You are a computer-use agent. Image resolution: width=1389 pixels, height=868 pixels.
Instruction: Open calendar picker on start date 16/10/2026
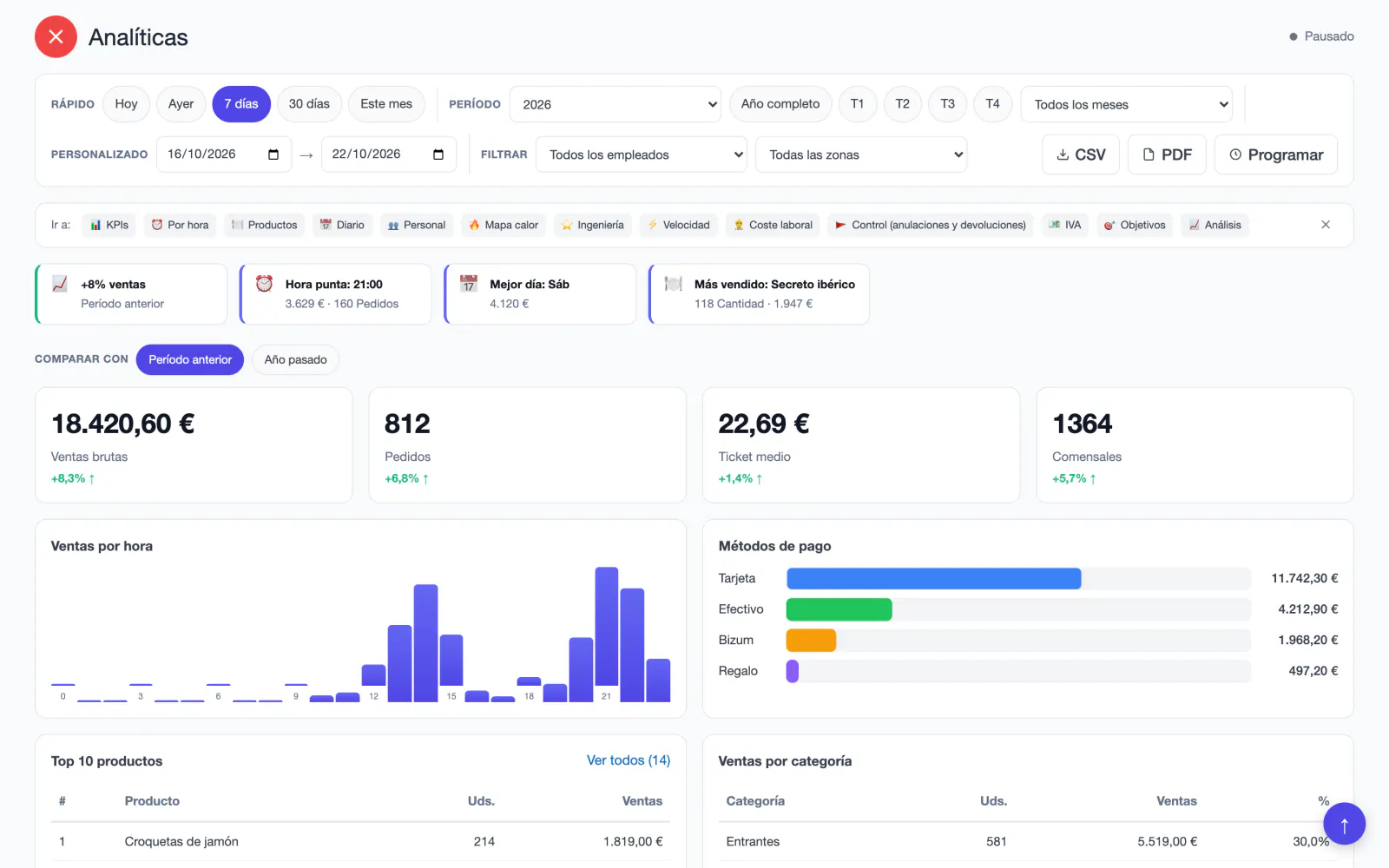pos(273,155)
